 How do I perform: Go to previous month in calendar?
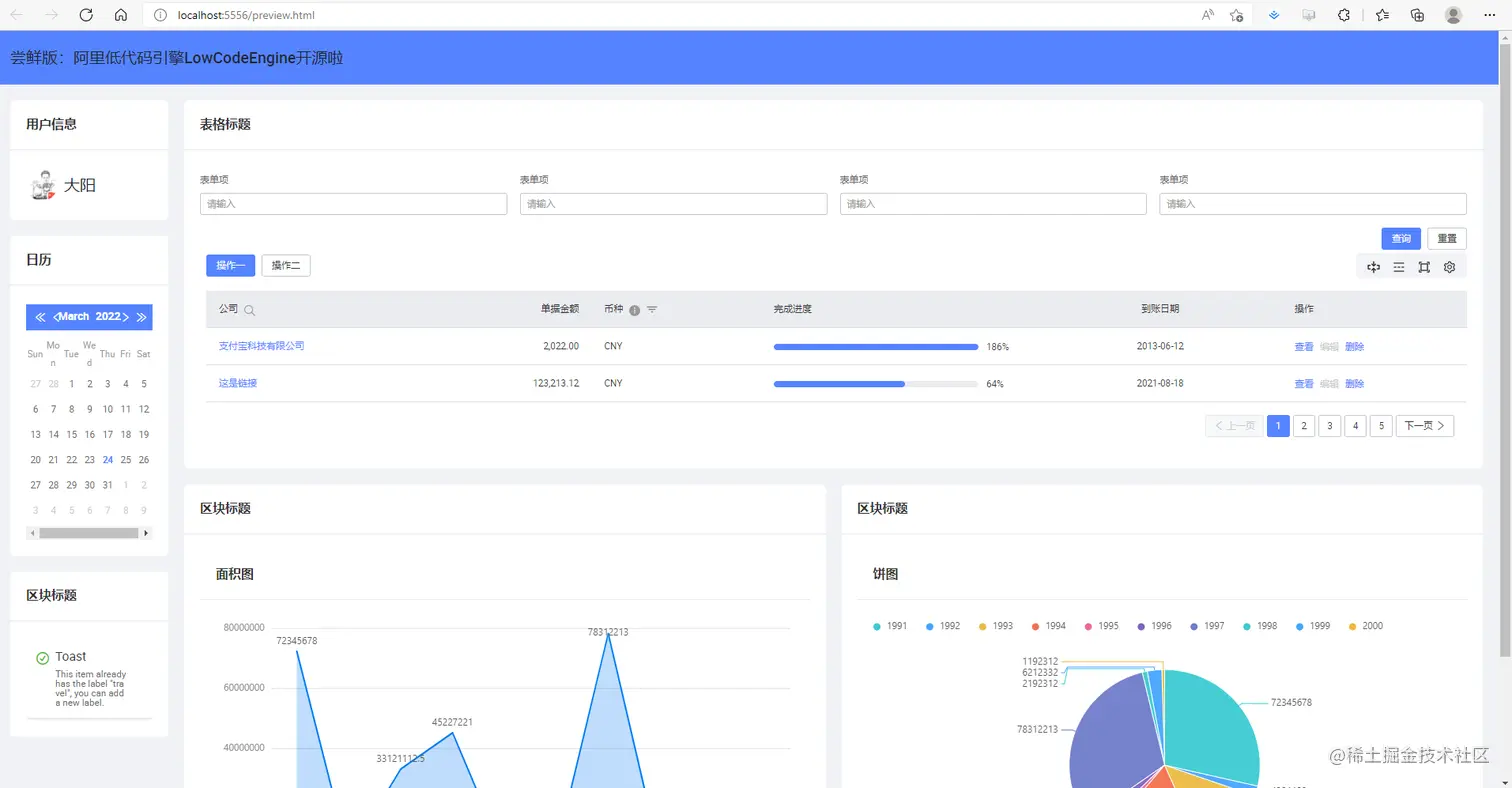point(56,317)
